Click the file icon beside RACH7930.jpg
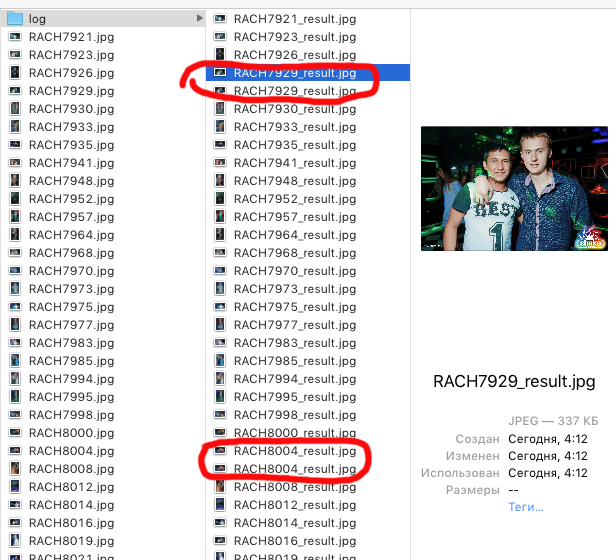 pyautogui.click(x=15, y=108)
